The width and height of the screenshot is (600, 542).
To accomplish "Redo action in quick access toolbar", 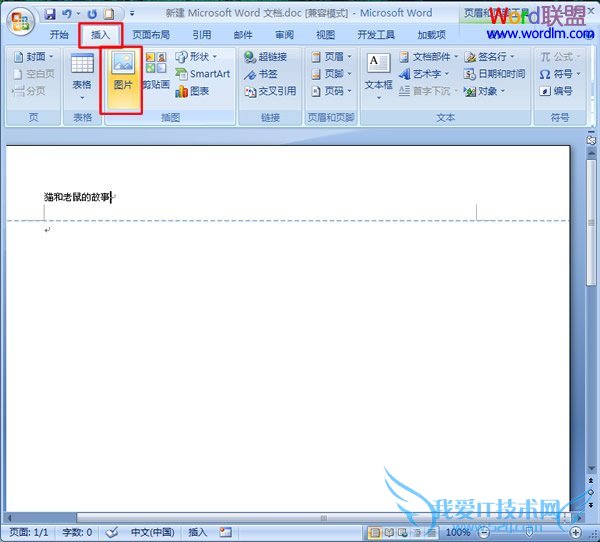I will click(92, 14).
